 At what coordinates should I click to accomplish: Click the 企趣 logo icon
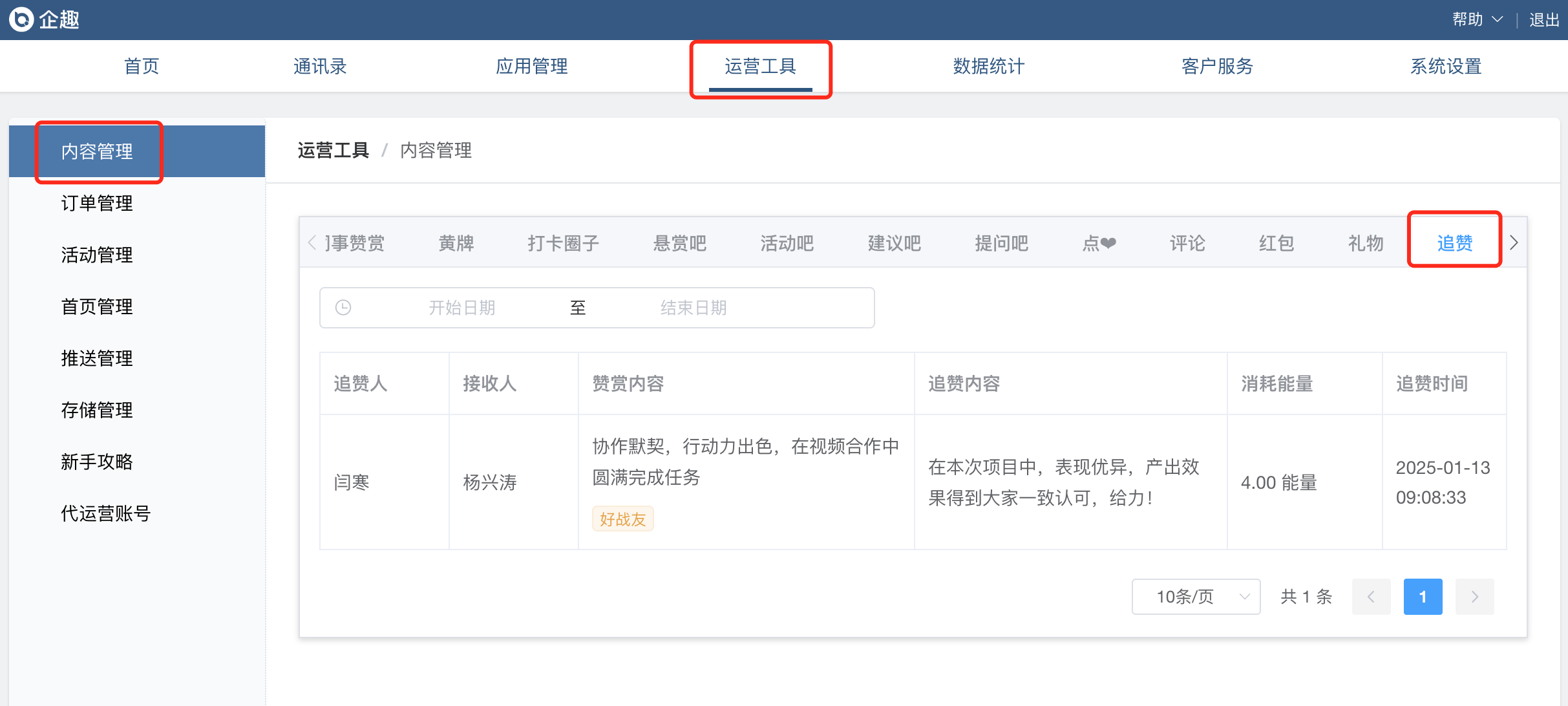(21, 19)
